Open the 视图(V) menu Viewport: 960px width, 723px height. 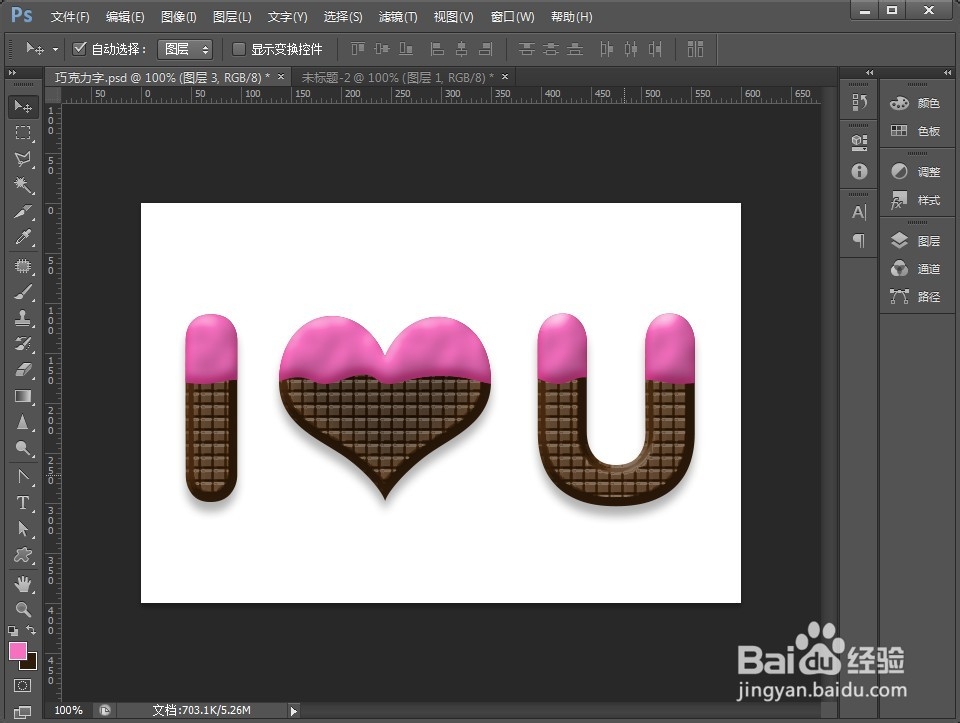pos(454,17)
